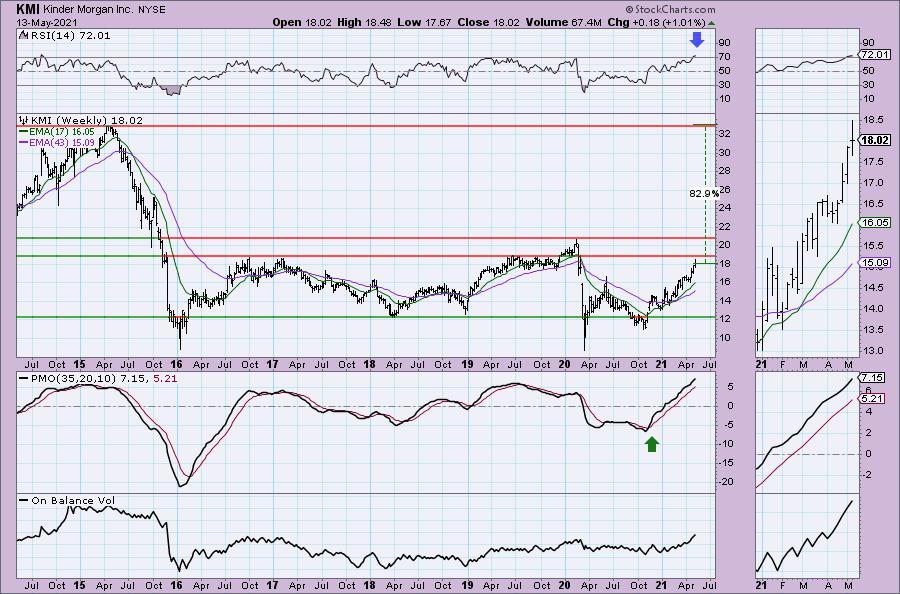The image size is (900, 594).
Task: Click the 18.5 label on zoom-panel axis
Action: [872, 120]
